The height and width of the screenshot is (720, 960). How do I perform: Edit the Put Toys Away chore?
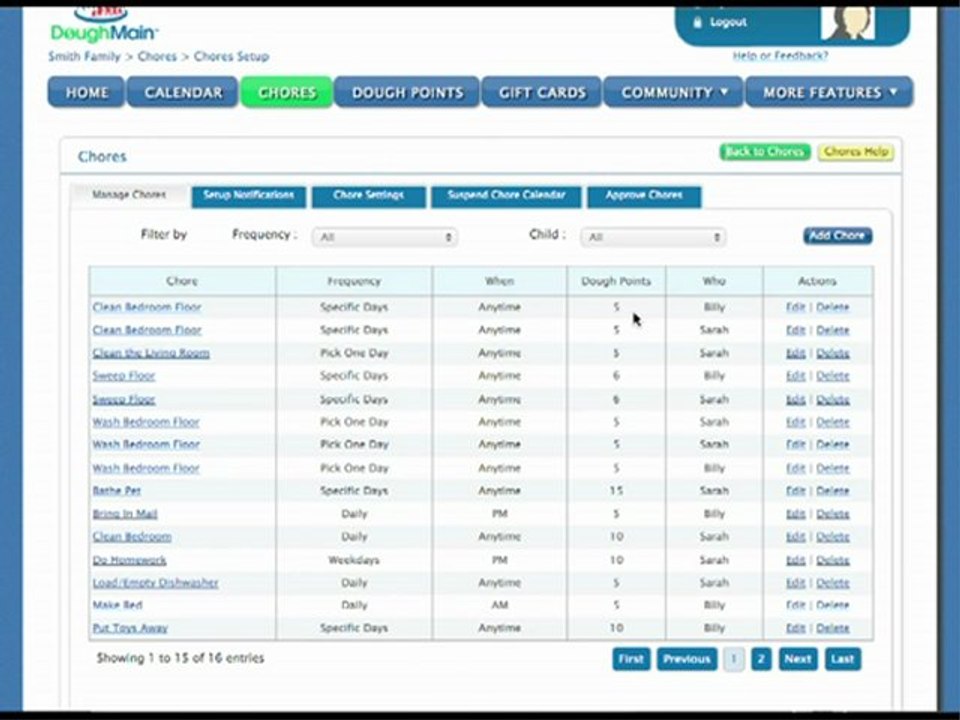(795, 628)
